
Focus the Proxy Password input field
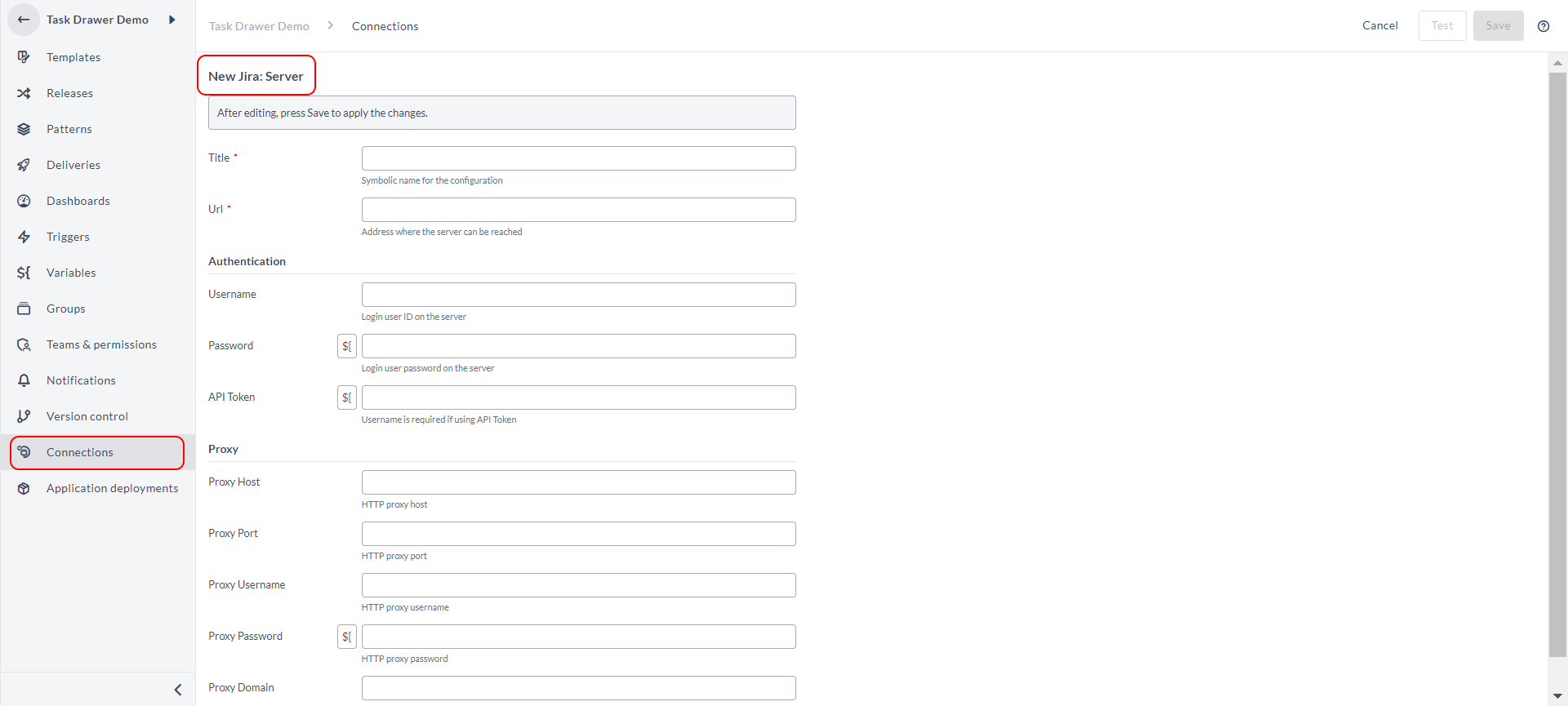point(578,637)
